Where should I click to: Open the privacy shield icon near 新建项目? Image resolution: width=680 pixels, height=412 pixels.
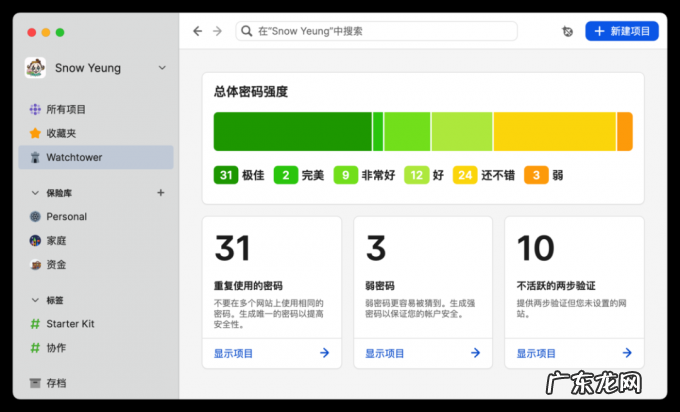click(567, 31)
